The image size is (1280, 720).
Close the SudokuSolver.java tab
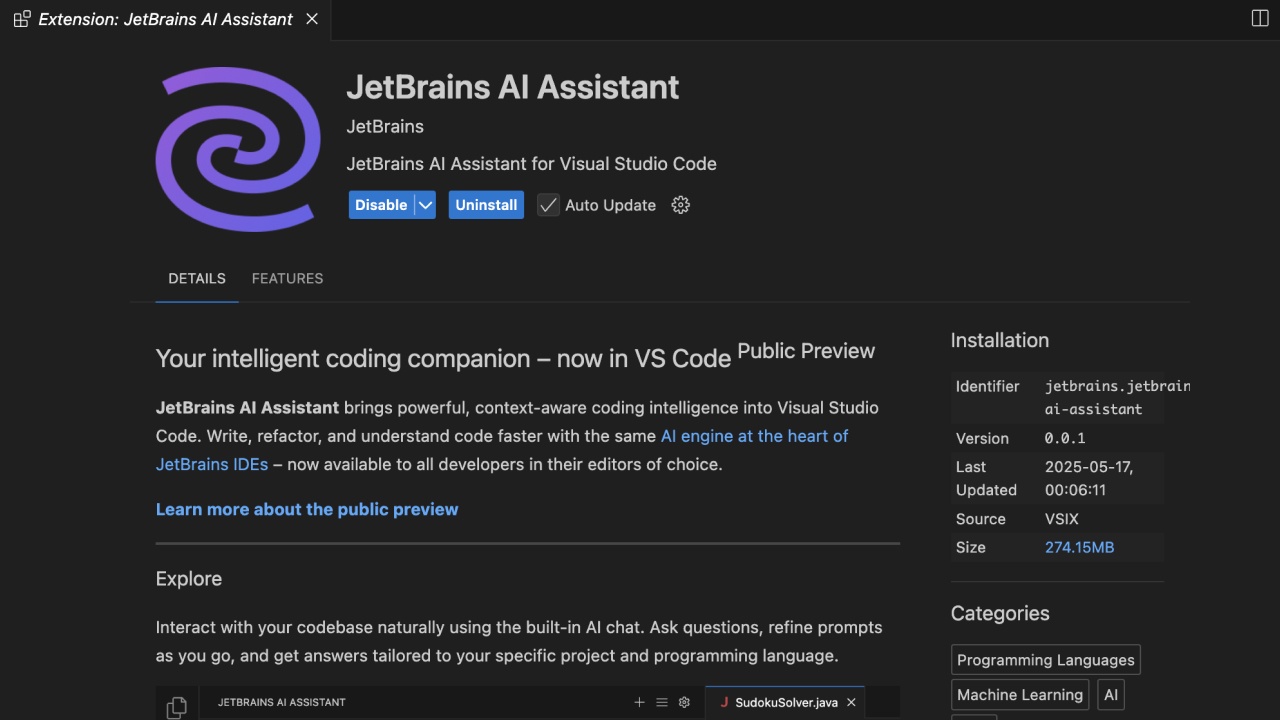851,702
